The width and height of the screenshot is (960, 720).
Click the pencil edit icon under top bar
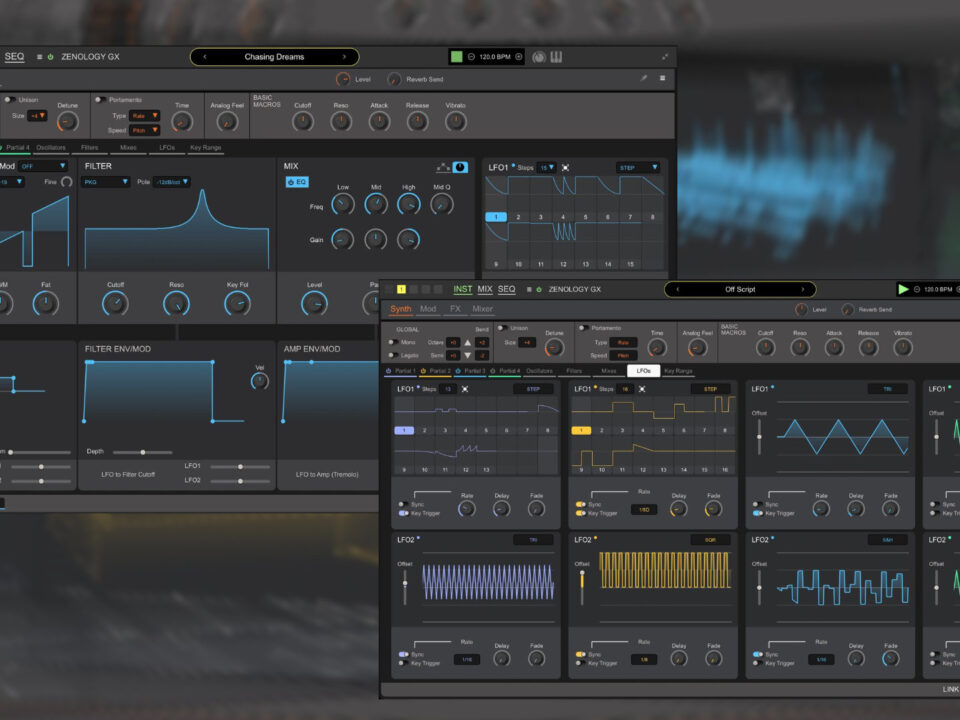(x=644, y=78)
